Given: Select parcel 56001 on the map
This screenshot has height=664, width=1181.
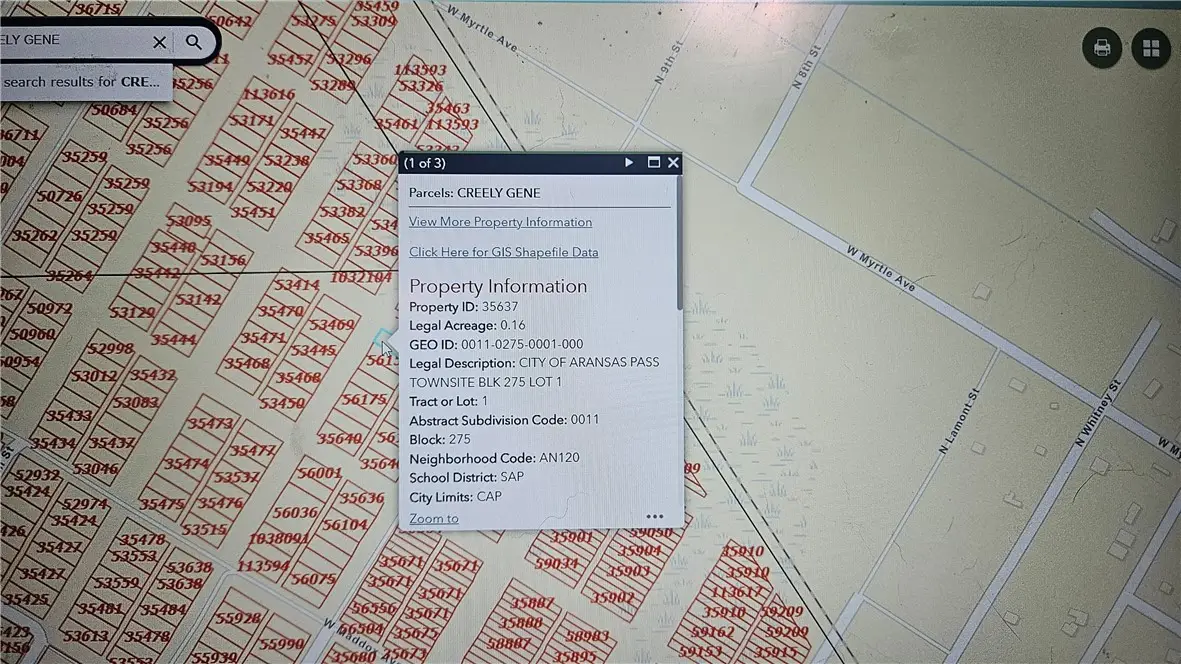Looking at the screenshot, I should tap(319, 473).
